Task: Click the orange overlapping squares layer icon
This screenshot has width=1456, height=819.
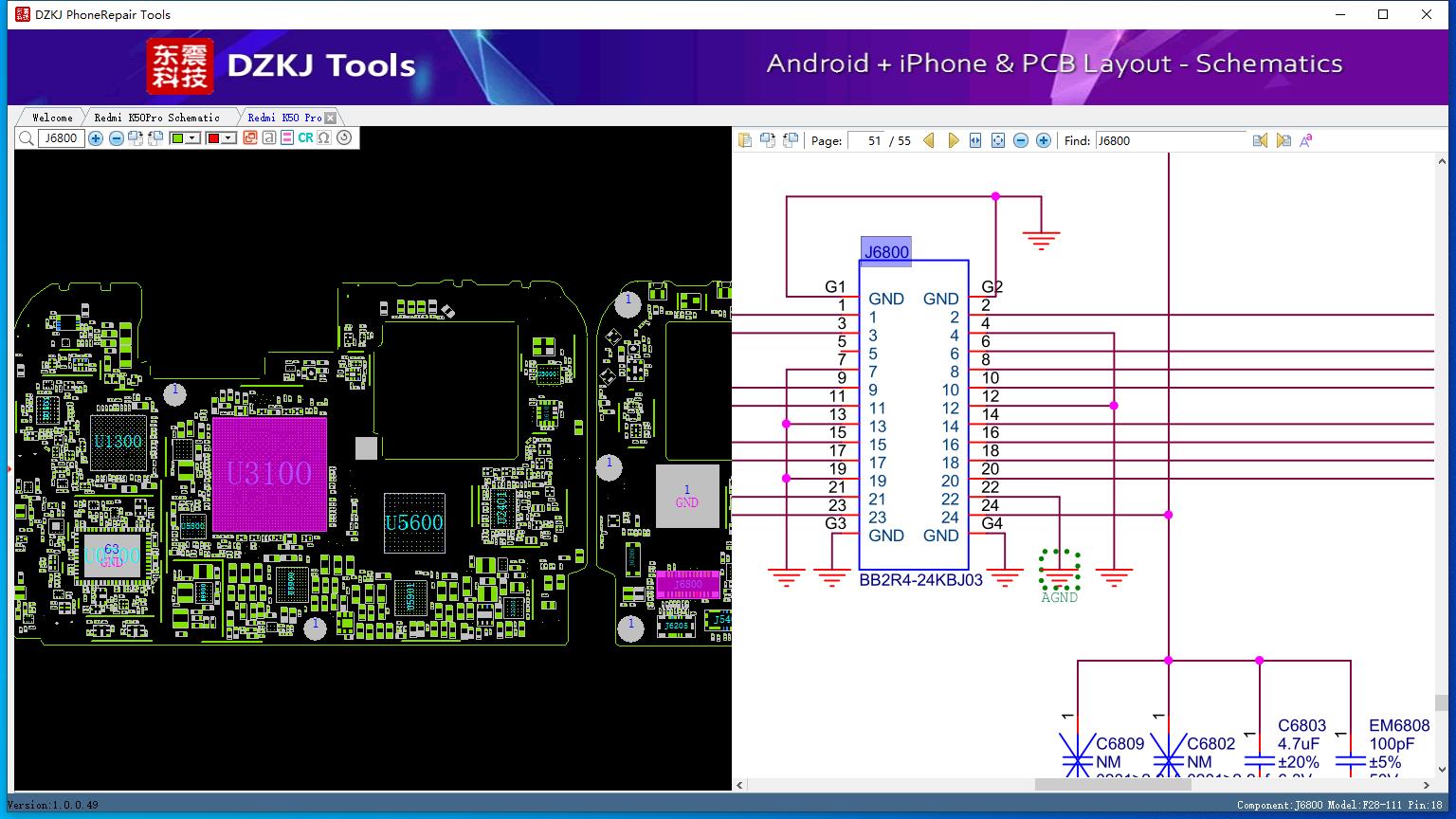Action: (250, 138)
